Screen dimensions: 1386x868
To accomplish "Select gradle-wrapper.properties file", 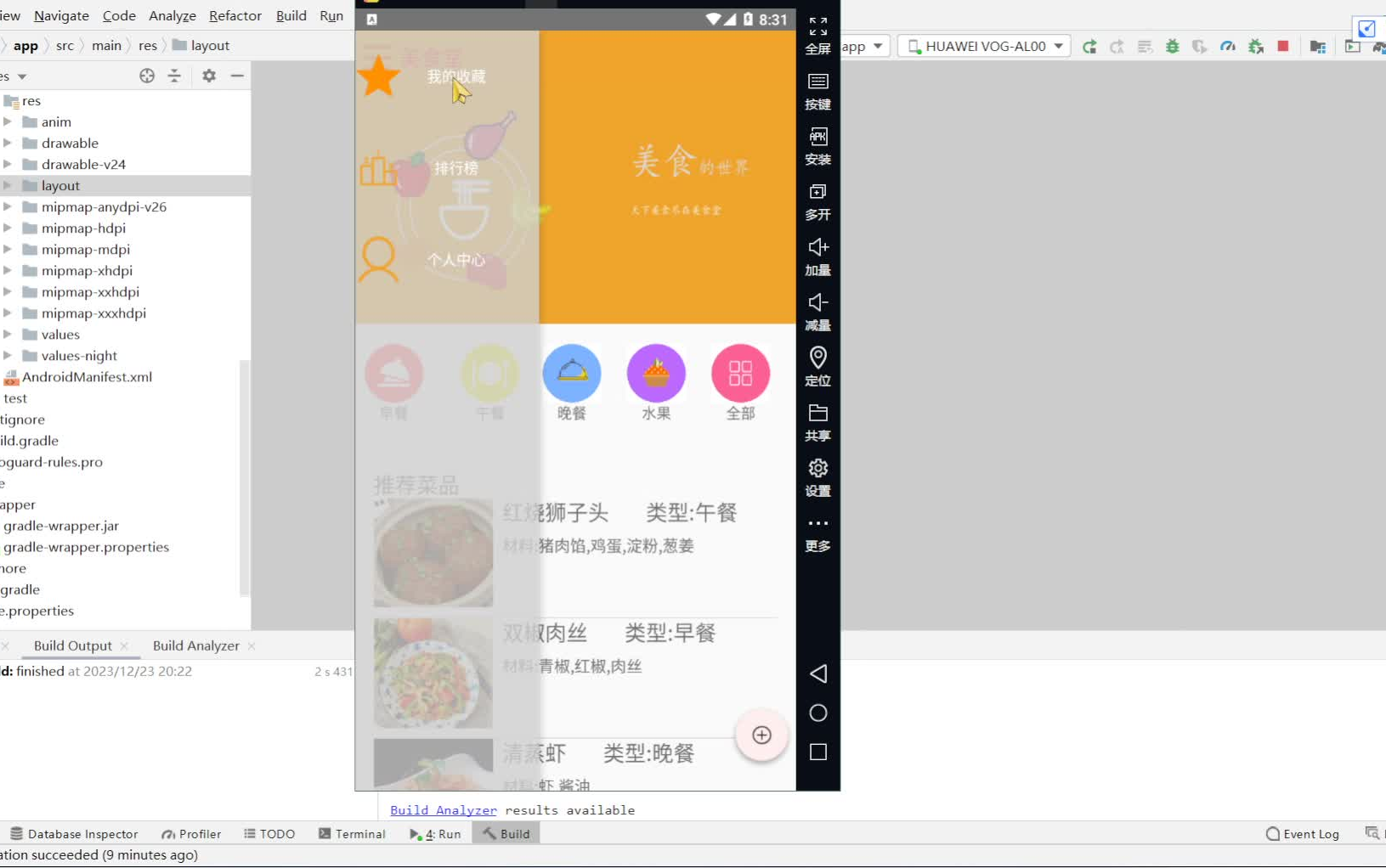I will 86,547.
